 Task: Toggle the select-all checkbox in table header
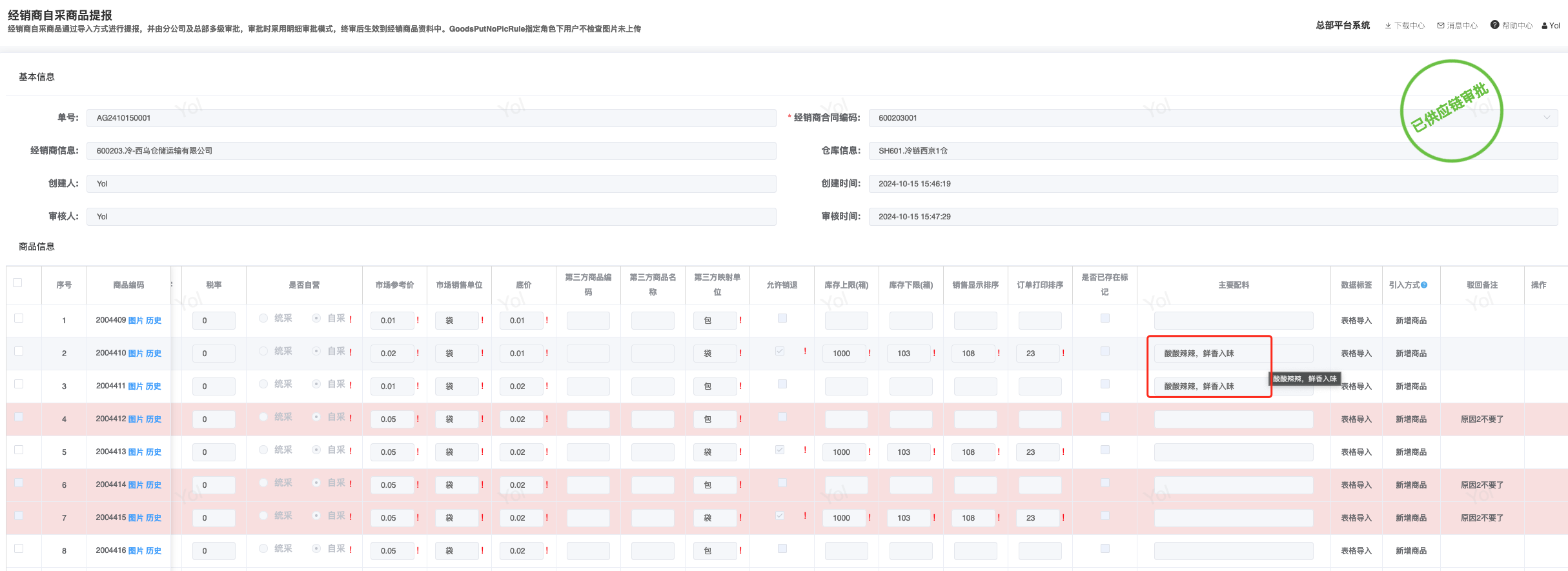click(18, 283)
